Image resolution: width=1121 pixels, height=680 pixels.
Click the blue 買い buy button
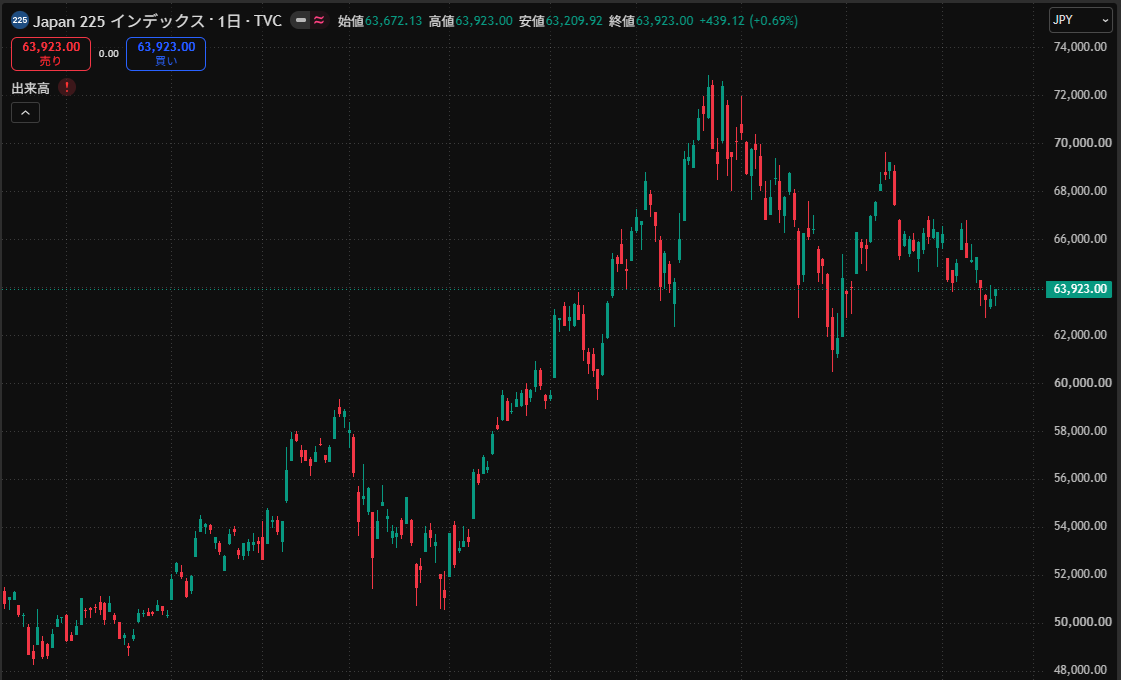coord(166,54)
